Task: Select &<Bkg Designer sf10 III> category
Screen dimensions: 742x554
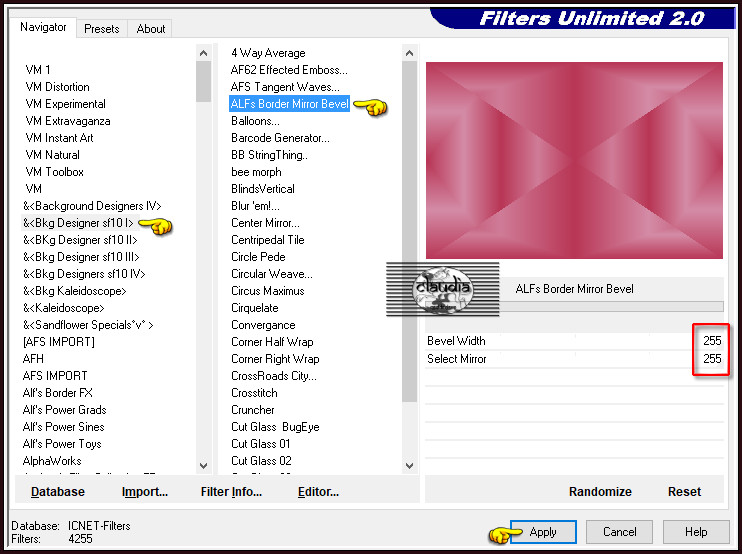Action: tap(81, 257)
